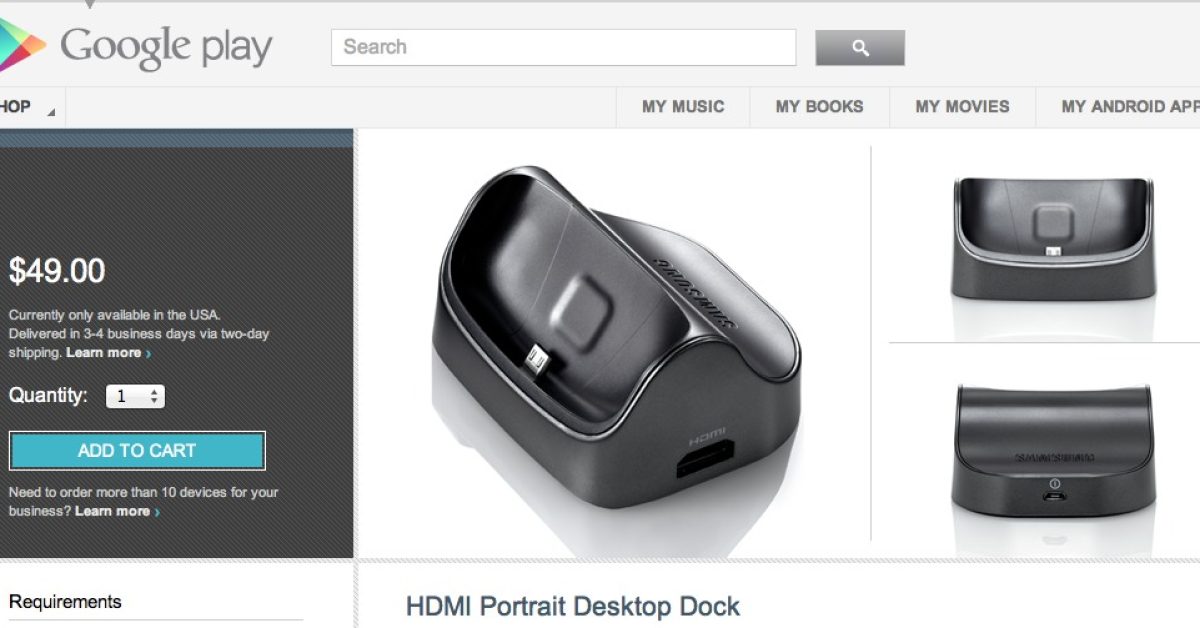Click the arrow icon beside business Learn more
Image resolution: width=1200 pixels, height=628 pixels.
(x=157, y=512)
